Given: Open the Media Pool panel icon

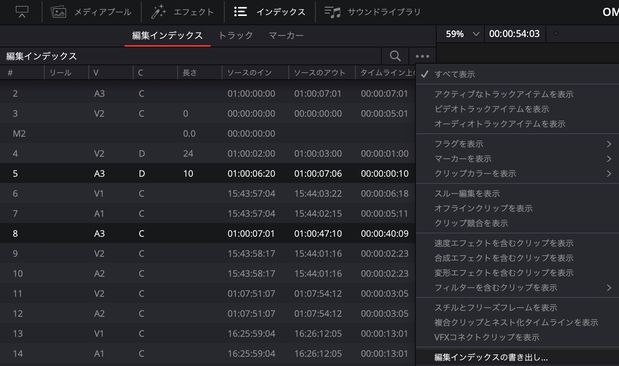Looking at the screenshot, I should (58, 12).
